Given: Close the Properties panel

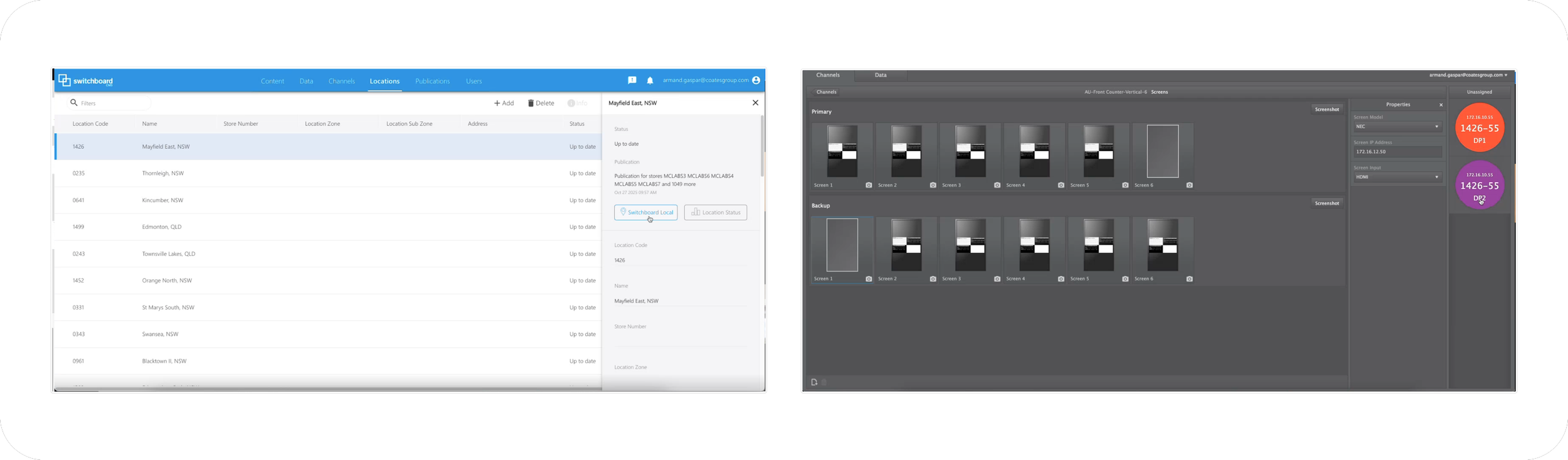Looking at the screenshot, I should click(1441, 105).
